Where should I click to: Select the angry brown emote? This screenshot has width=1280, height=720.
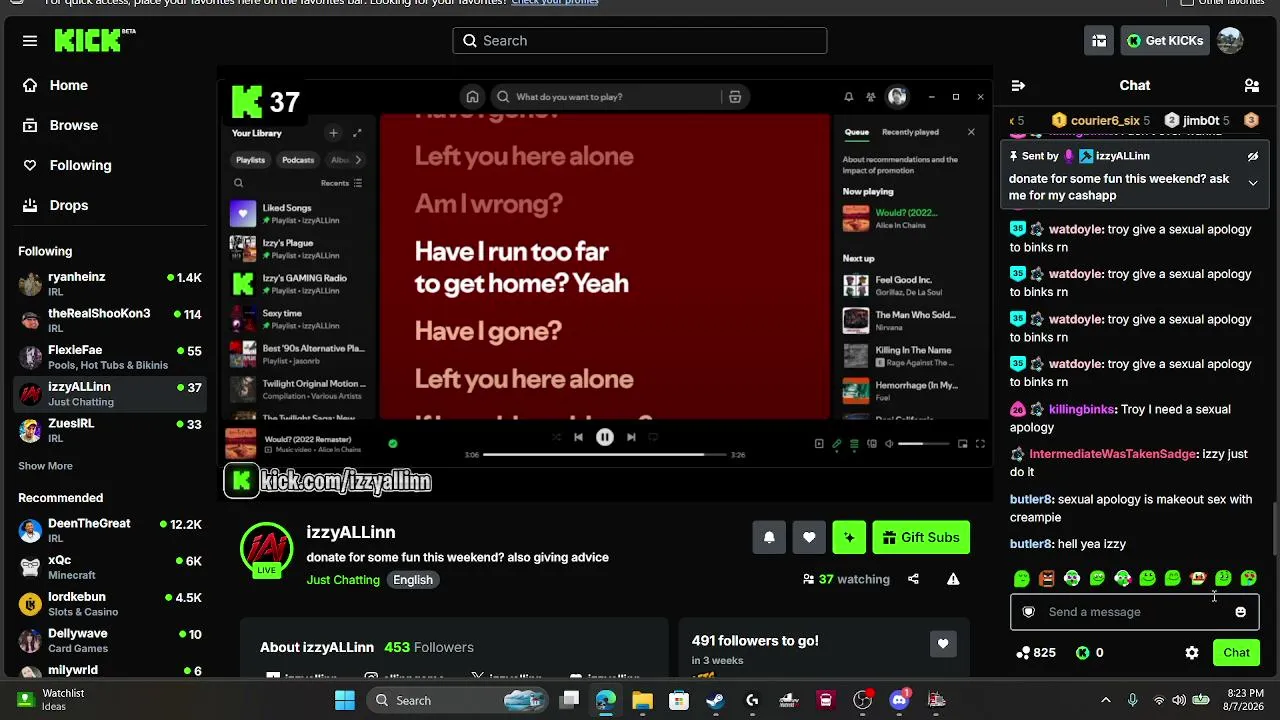1046,578
